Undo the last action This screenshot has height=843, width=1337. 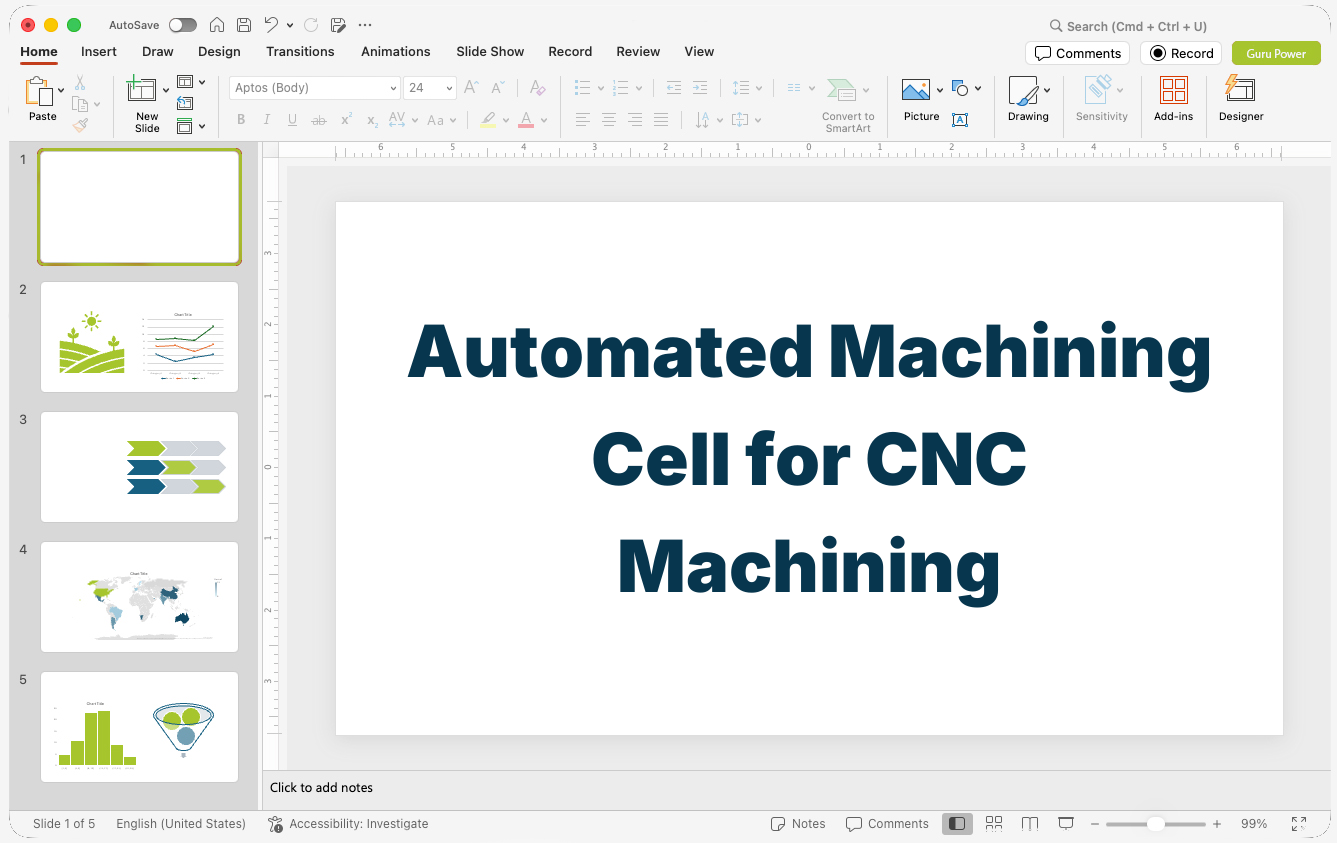point(271,25)
